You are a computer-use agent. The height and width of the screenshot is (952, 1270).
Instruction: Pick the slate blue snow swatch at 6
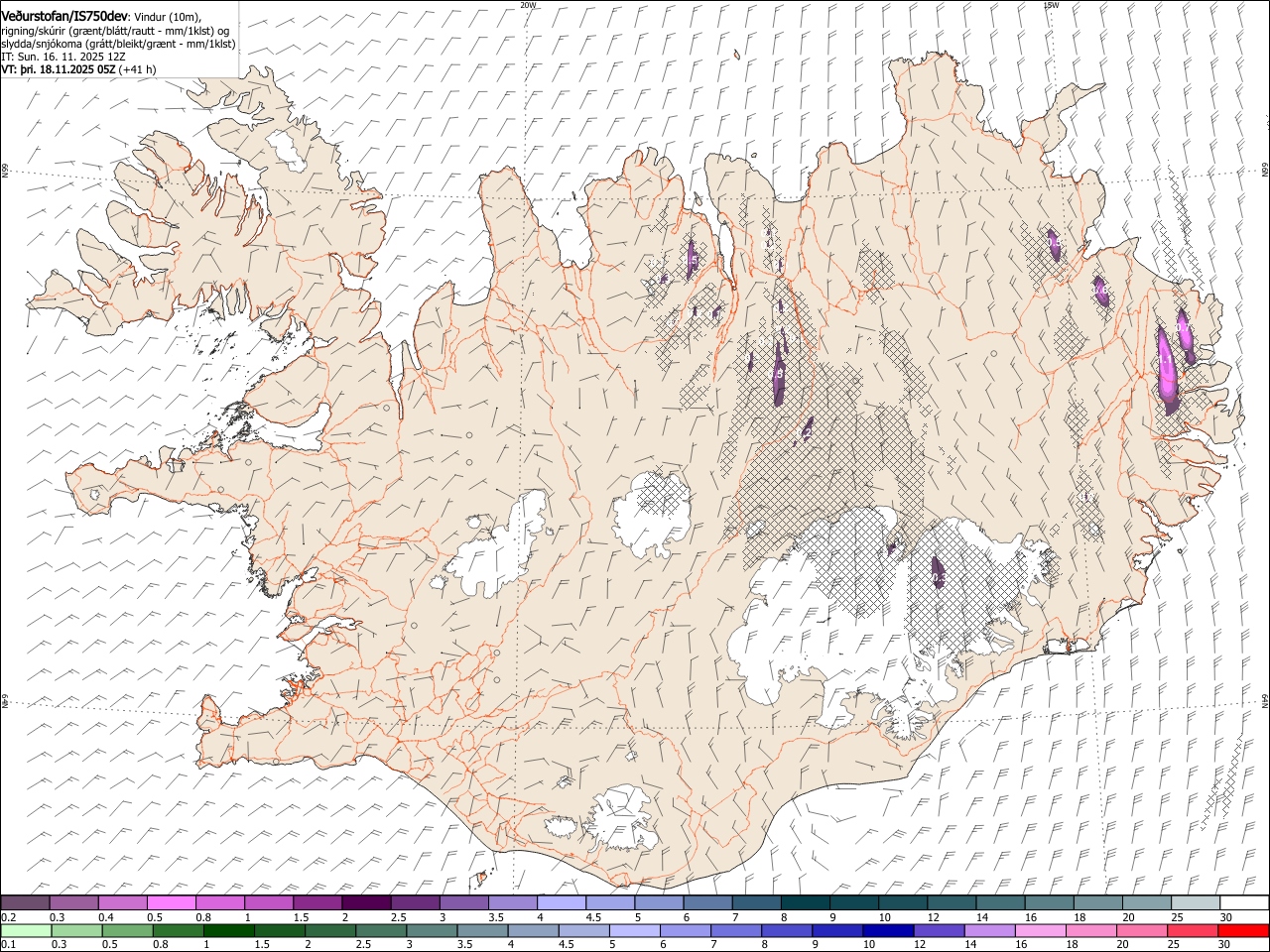pos(707,903)
